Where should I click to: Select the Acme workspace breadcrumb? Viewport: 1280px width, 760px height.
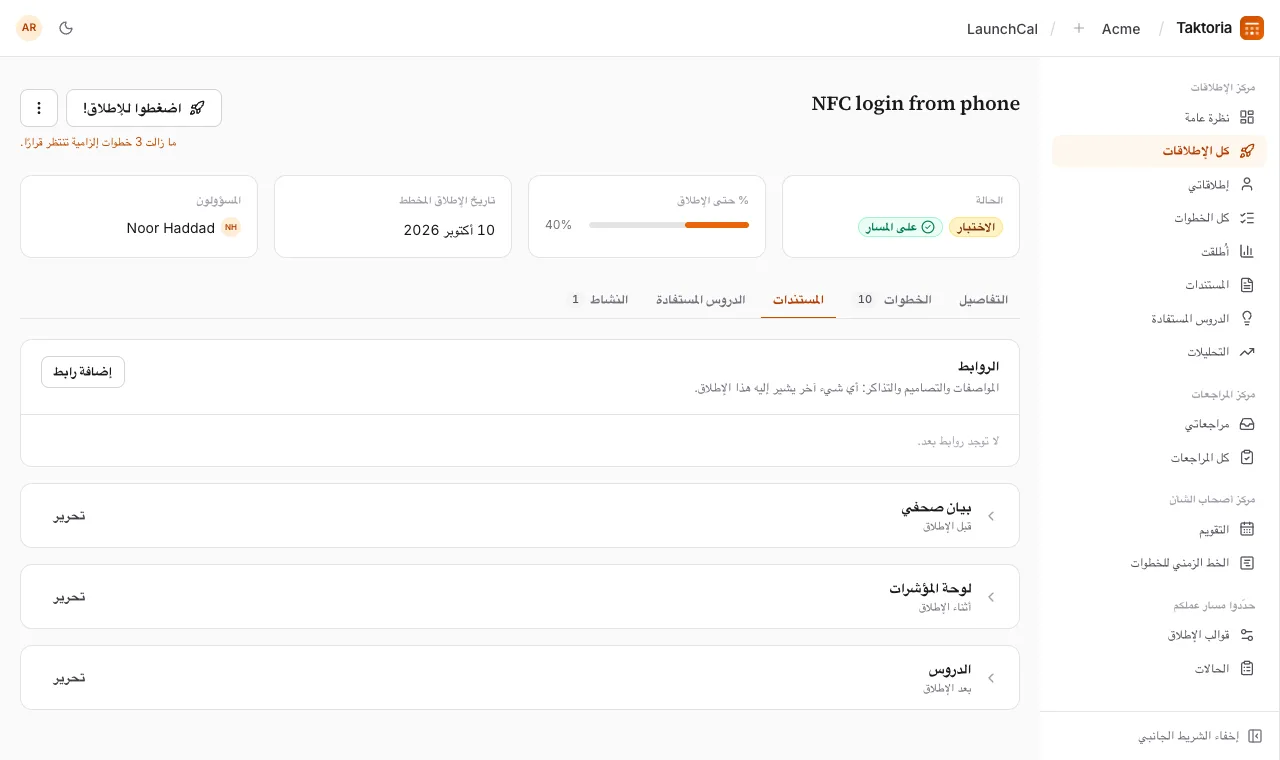tap(1121, 29)
